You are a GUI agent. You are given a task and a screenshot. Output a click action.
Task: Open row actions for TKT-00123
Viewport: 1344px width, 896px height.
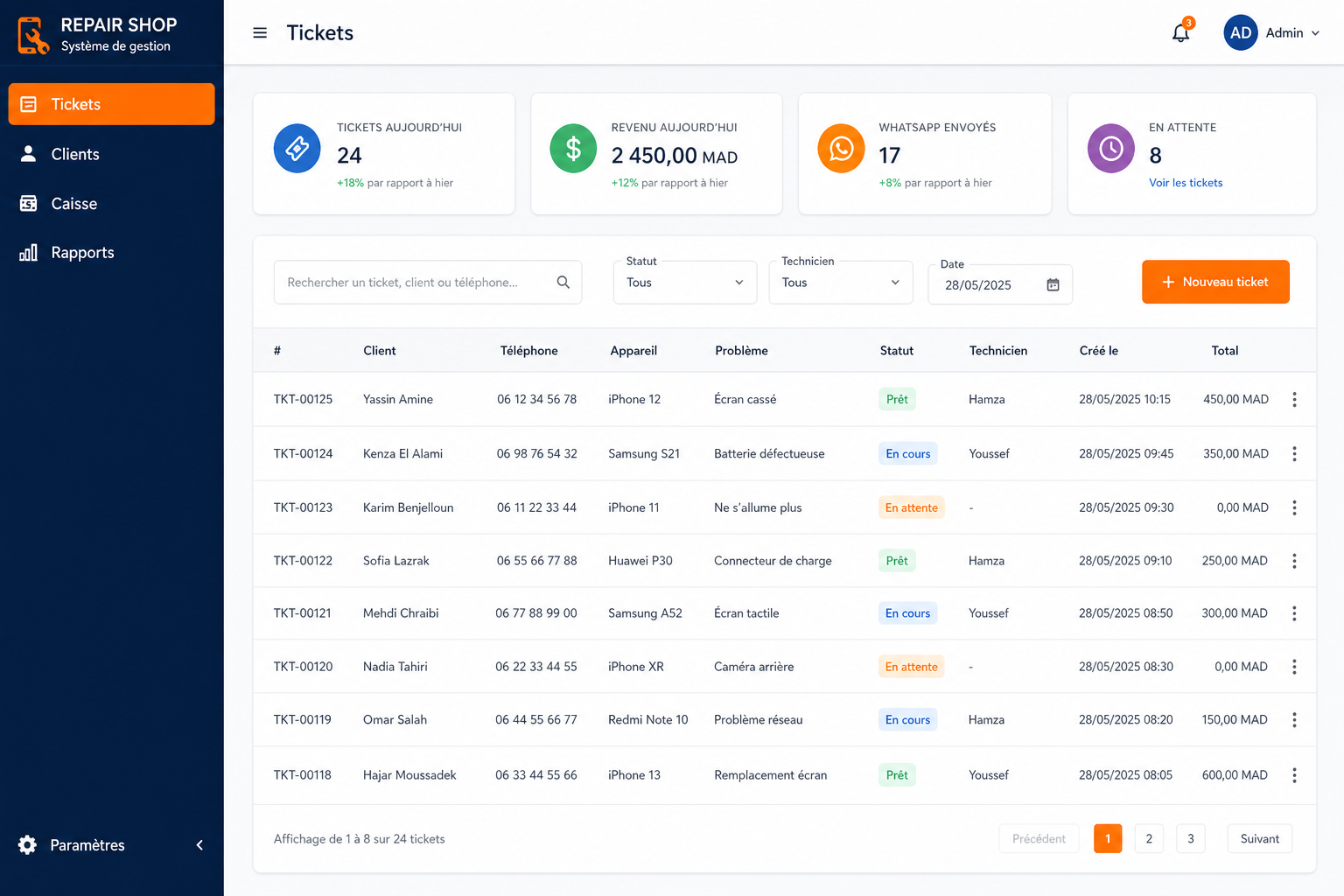pos(1294,507)
